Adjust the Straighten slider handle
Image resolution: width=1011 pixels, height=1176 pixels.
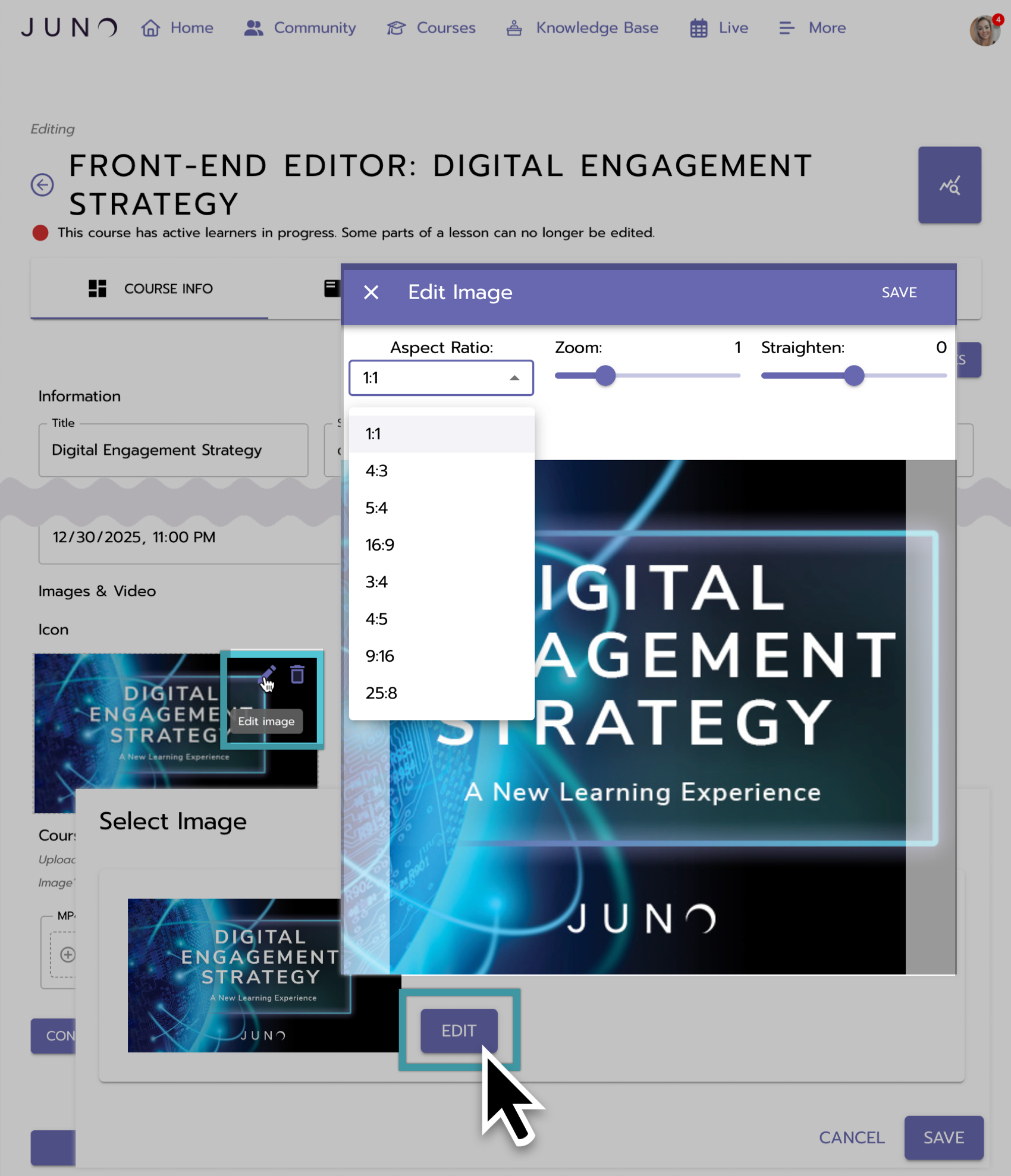[854, 376]
